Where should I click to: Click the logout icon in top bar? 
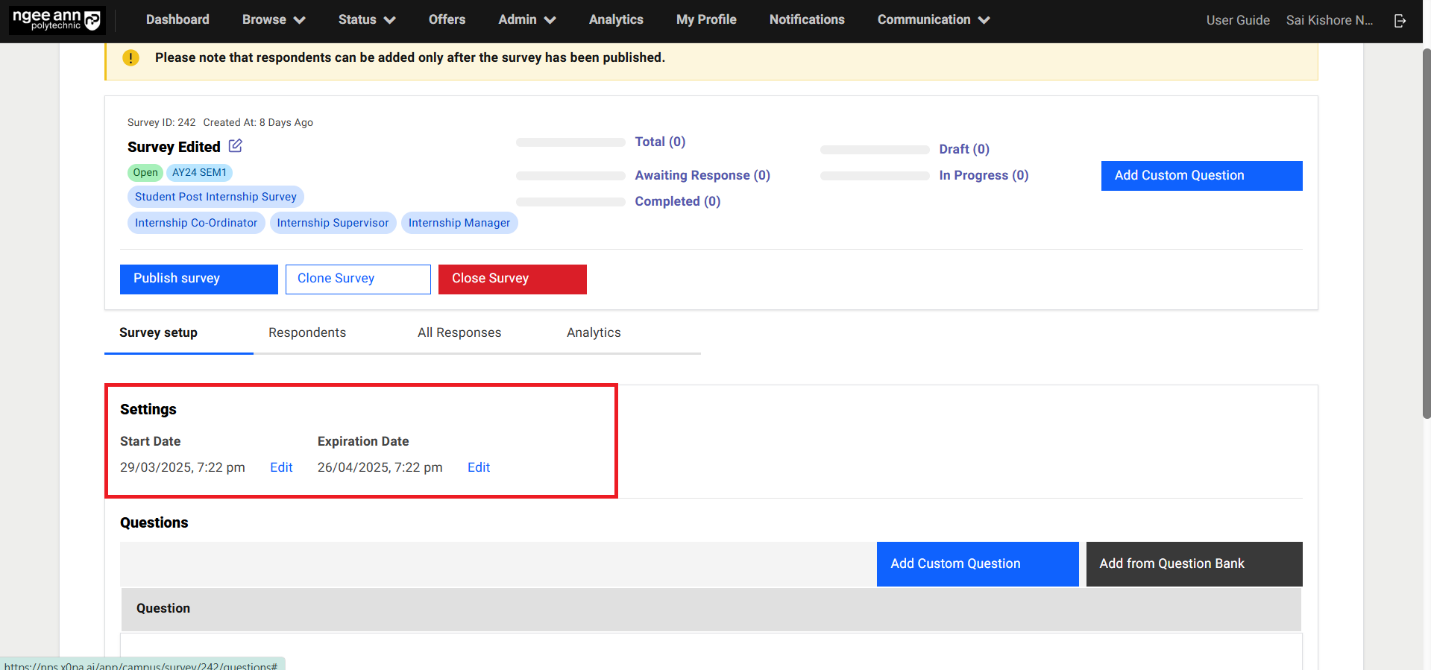point(1400,20)
